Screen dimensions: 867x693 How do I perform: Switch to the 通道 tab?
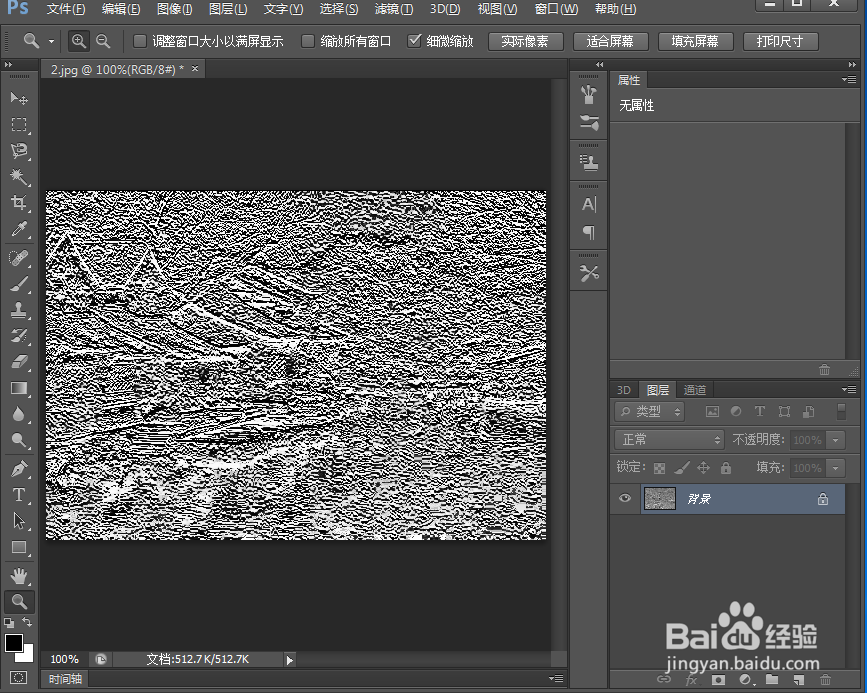coord(694,390)
